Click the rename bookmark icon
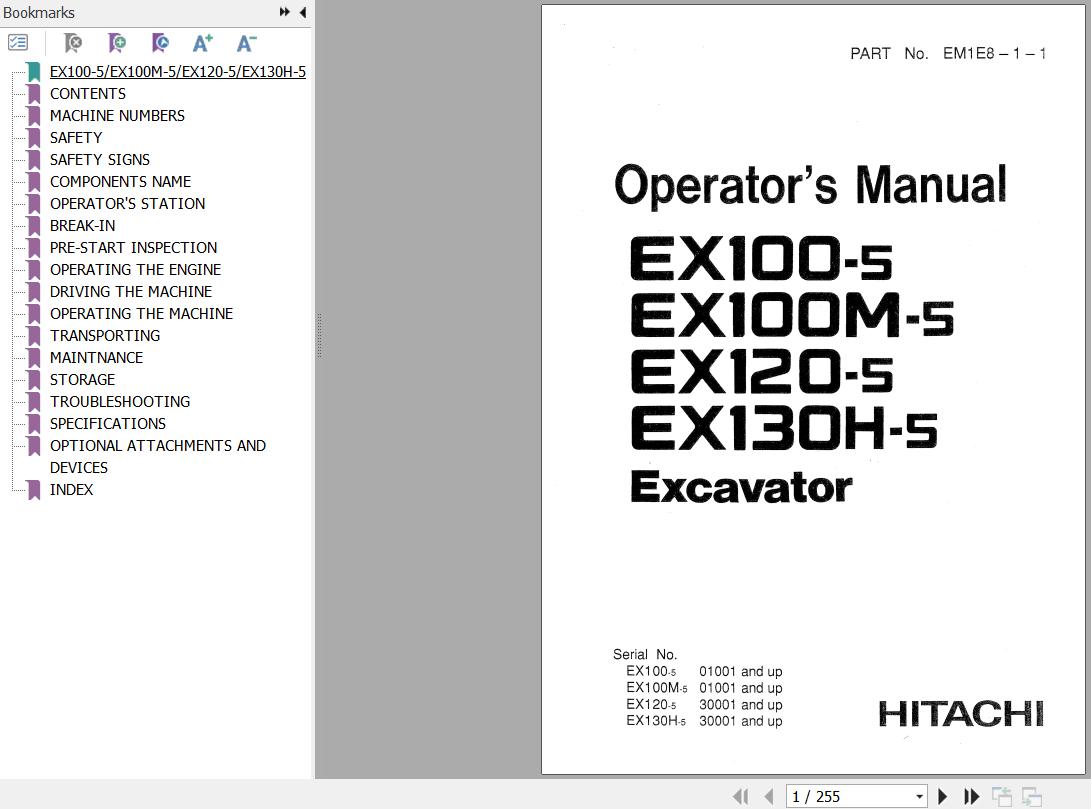Screen dimensions: 1091x809 coord(160,43)
